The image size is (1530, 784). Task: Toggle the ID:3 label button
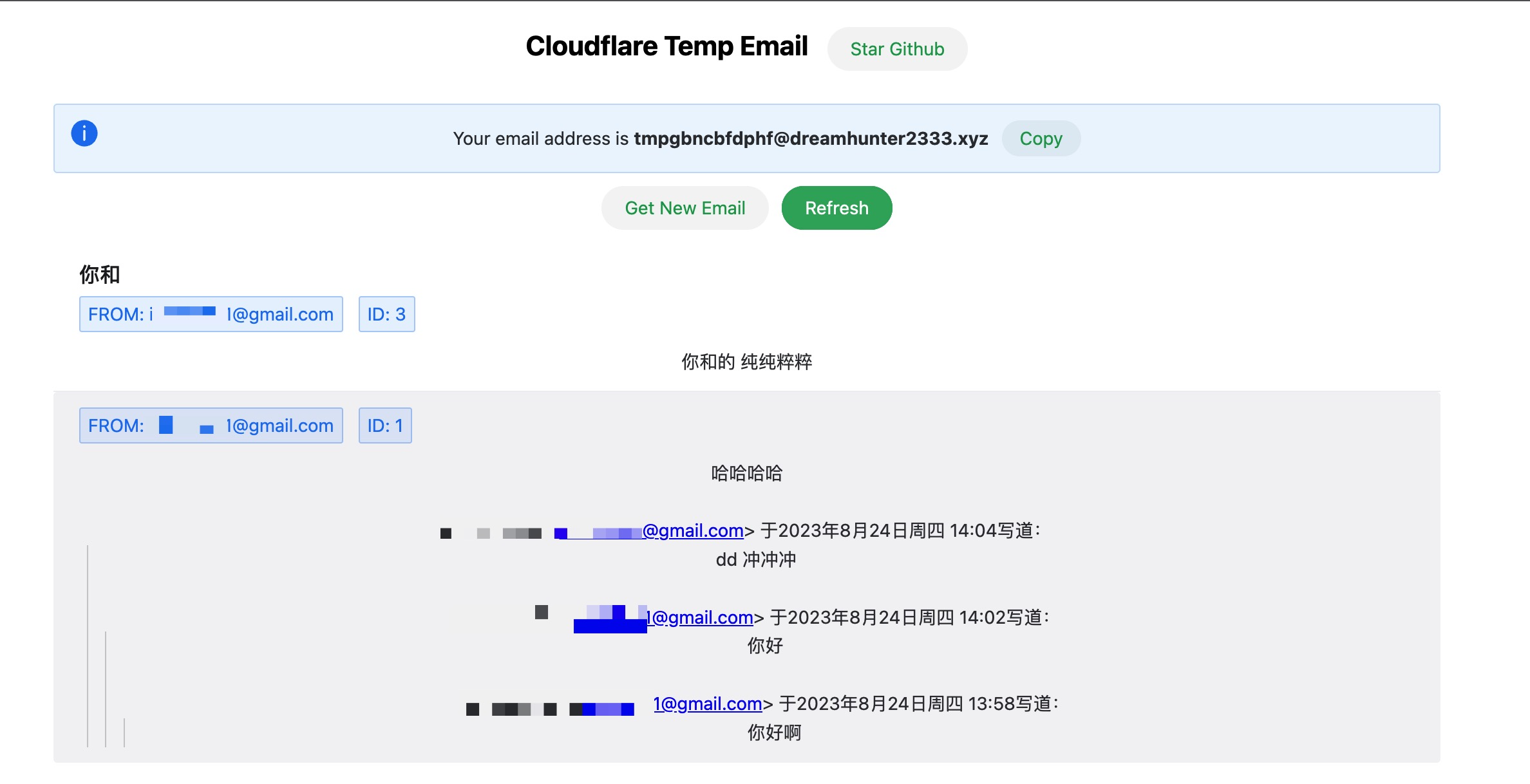pos(386,313)
